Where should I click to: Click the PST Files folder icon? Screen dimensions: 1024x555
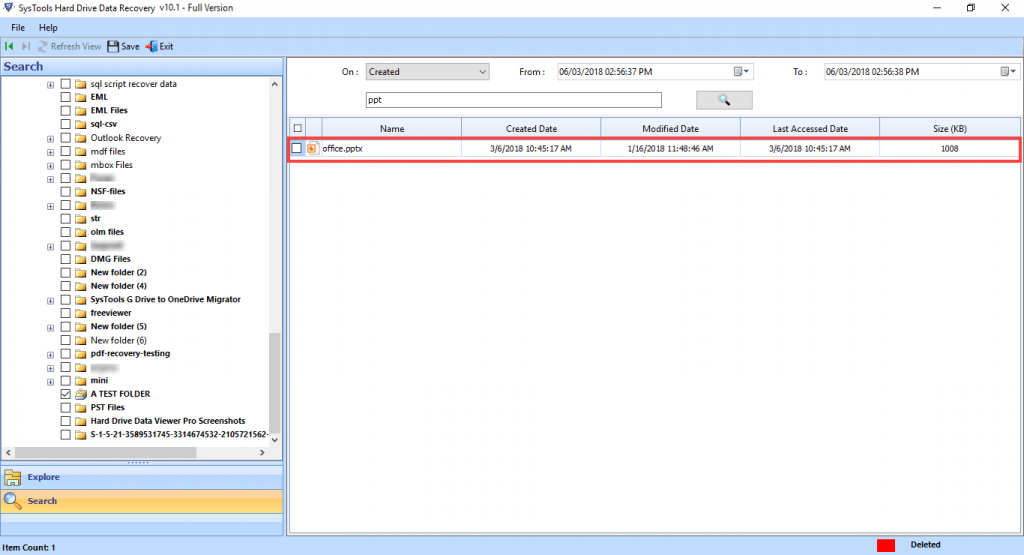pos(81,407)
